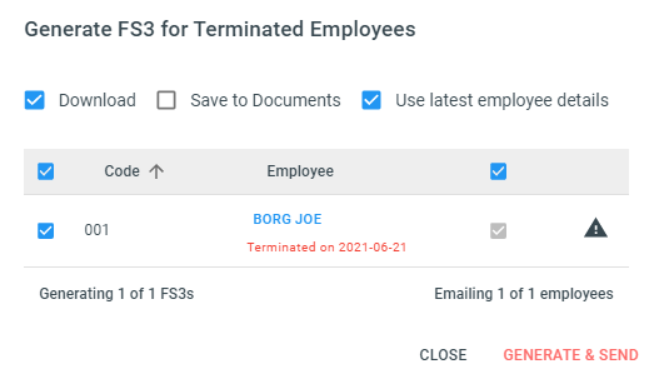
Task: Click the GENERATE & SEND button
Action: coord(570,355)
